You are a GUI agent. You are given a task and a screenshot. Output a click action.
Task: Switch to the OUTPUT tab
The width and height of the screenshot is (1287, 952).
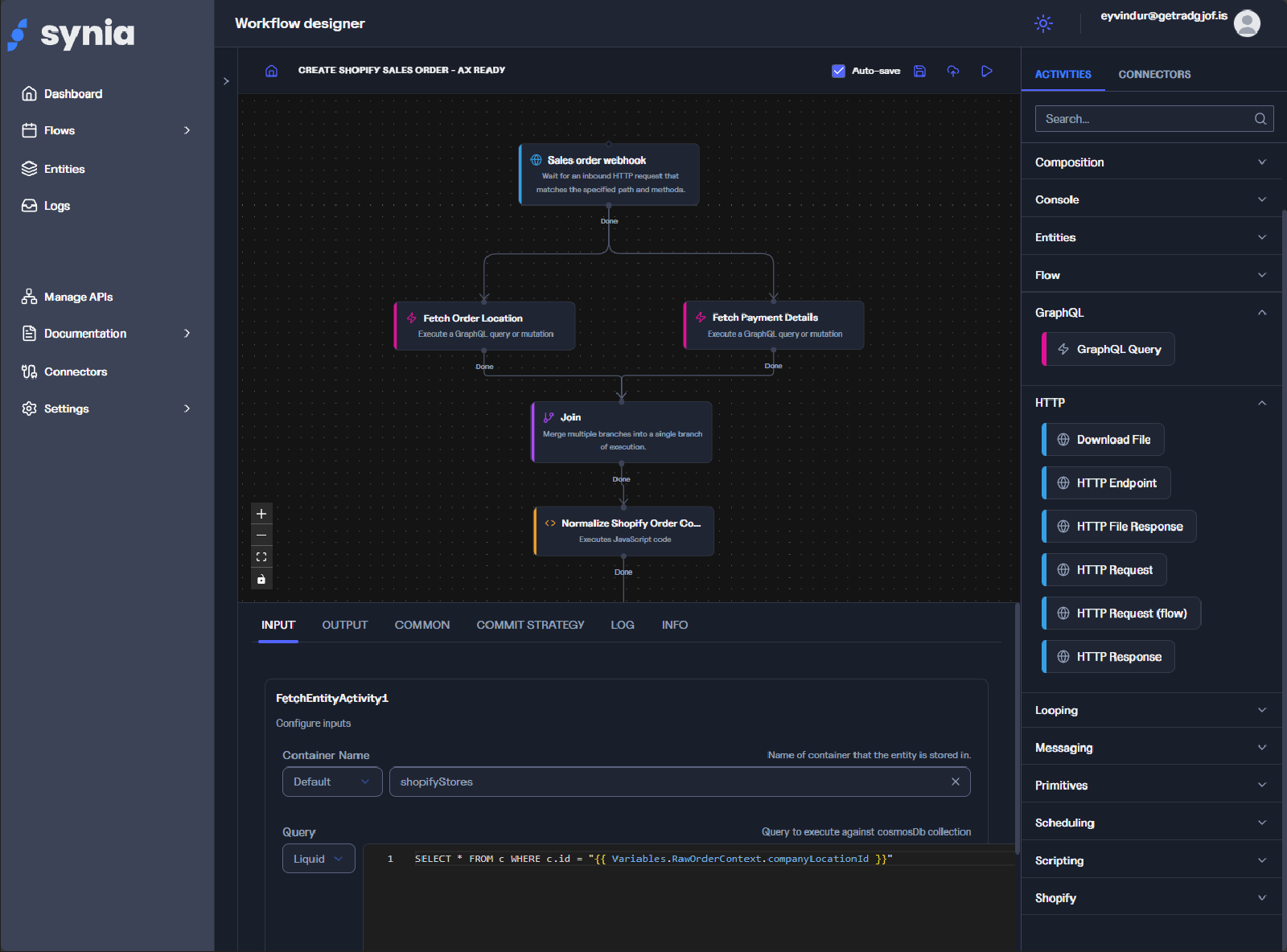coord(345,625)
